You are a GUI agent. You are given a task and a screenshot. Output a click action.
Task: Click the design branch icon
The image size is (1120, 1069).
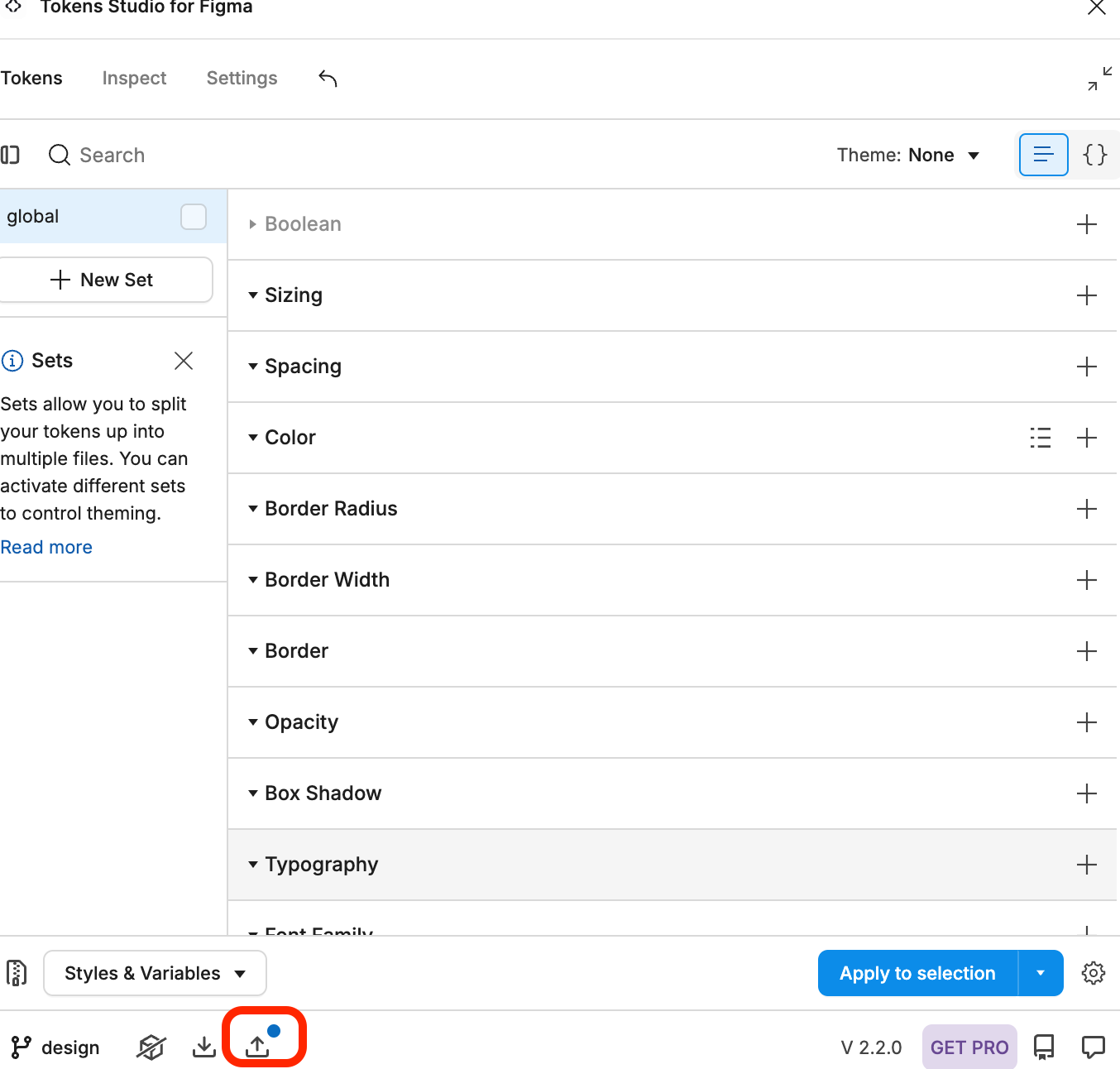pyautogui.click(x=21, y=1047)
